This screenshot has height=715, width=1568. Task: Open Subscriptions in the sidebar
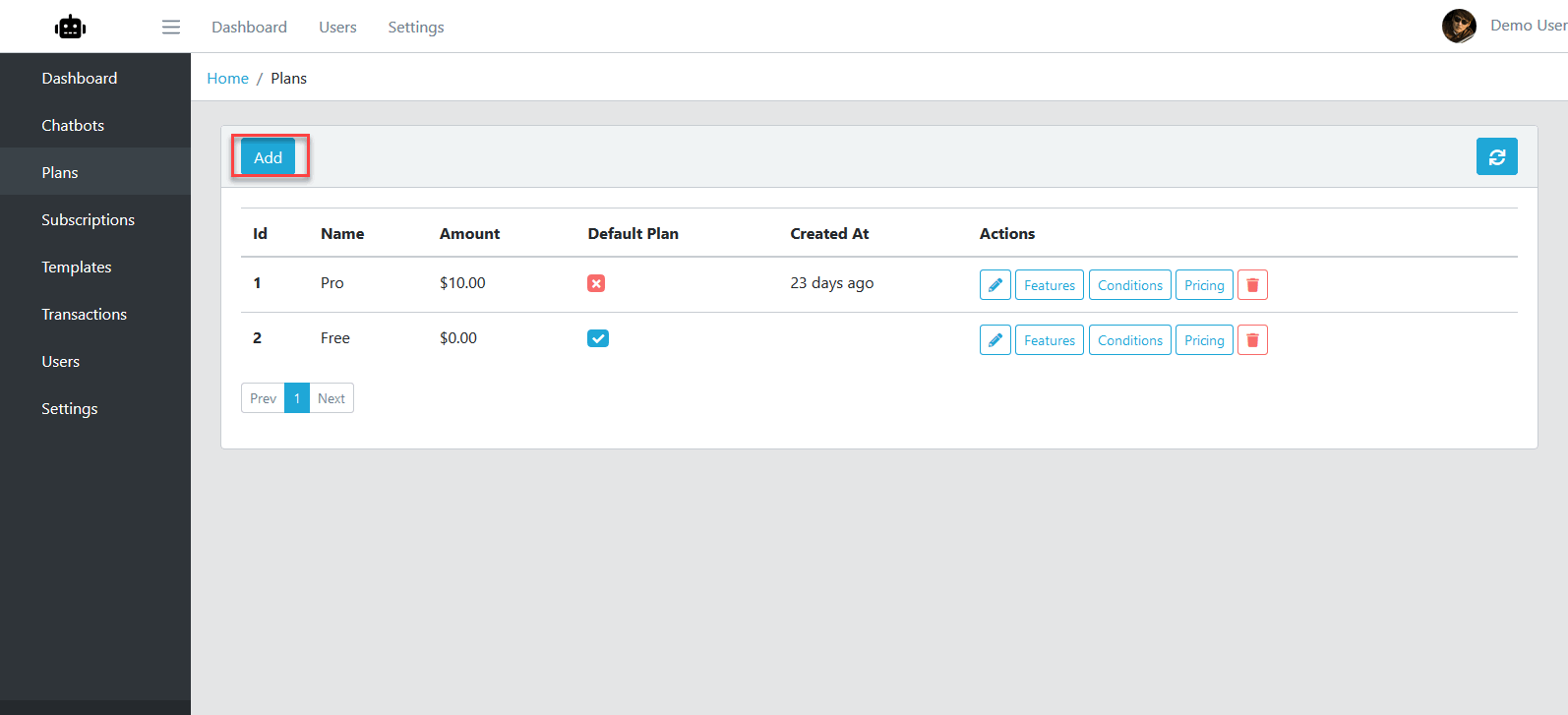(95, 219)
